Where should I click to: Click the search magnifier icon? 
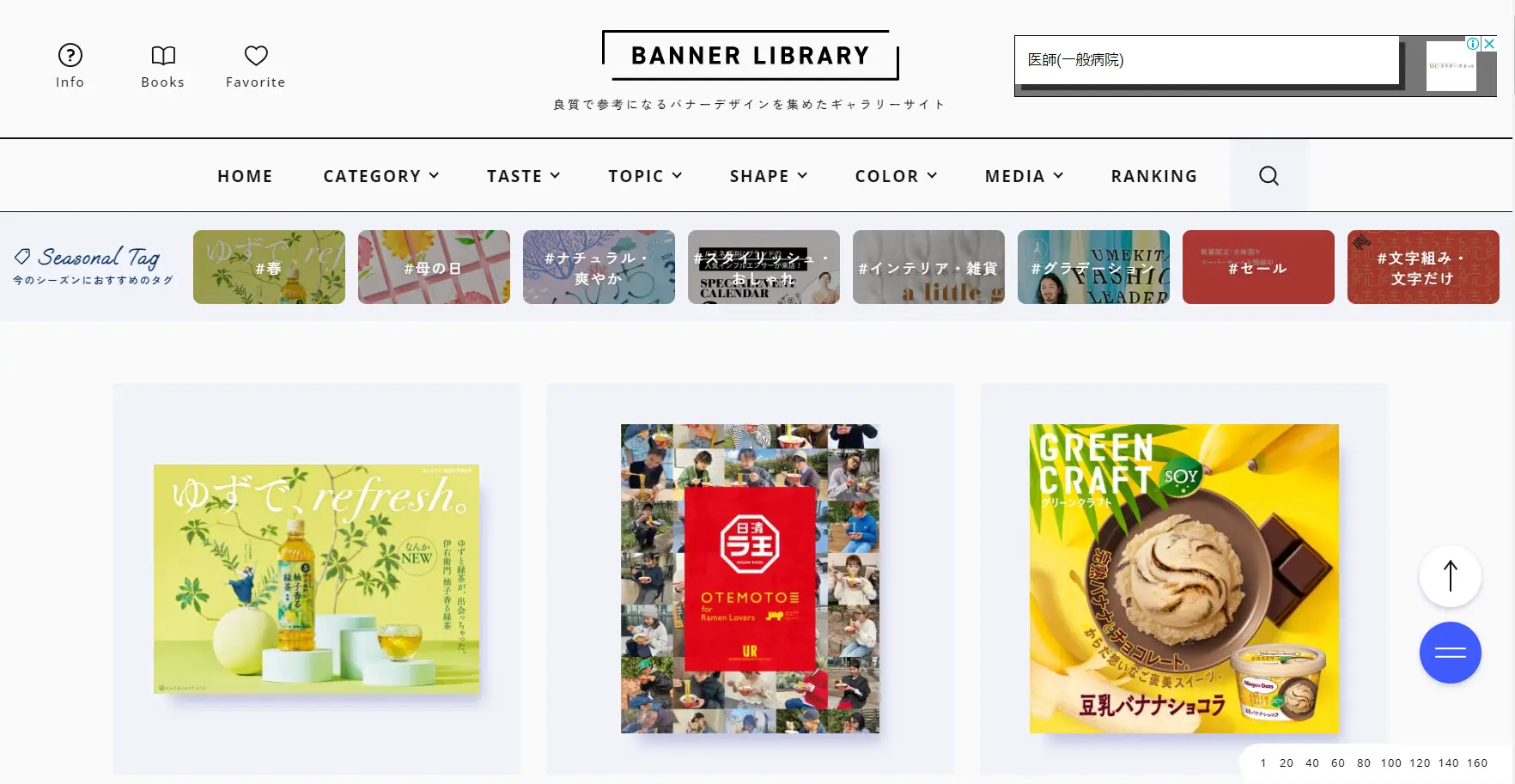pos(1269,176)
